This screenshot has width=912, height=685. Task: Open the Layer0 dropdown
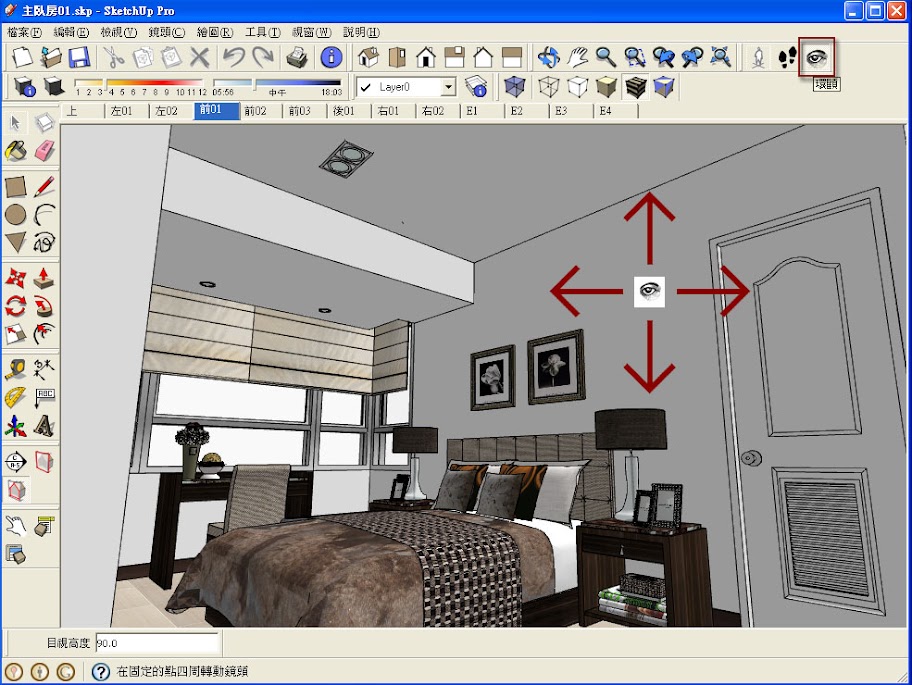(448, 87)
